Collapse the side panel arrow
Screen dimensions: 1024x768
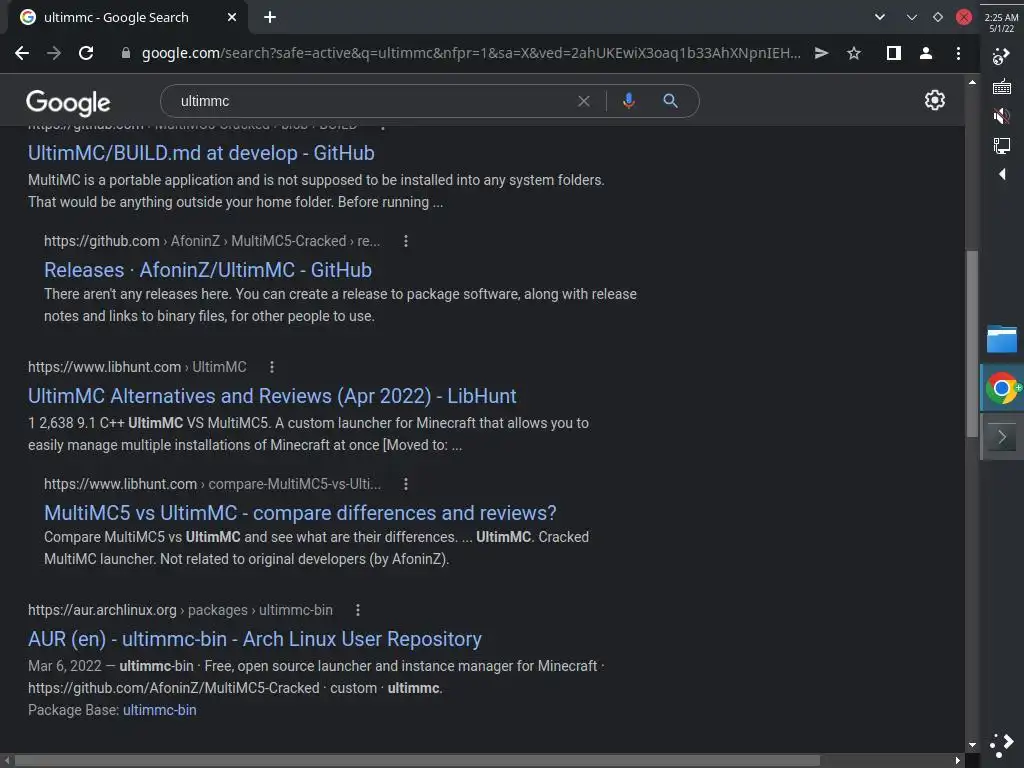(1002, 174)
